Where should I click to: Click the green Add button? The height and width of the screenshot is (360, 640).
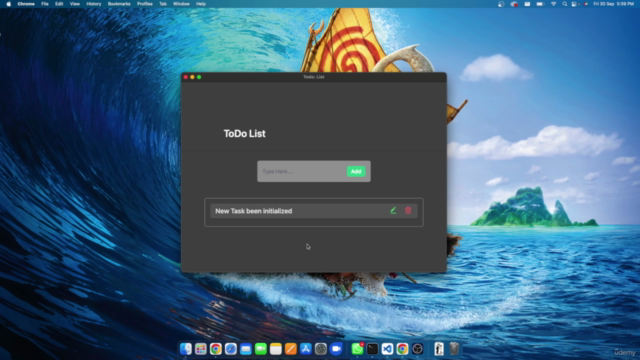tap(356, 171)
